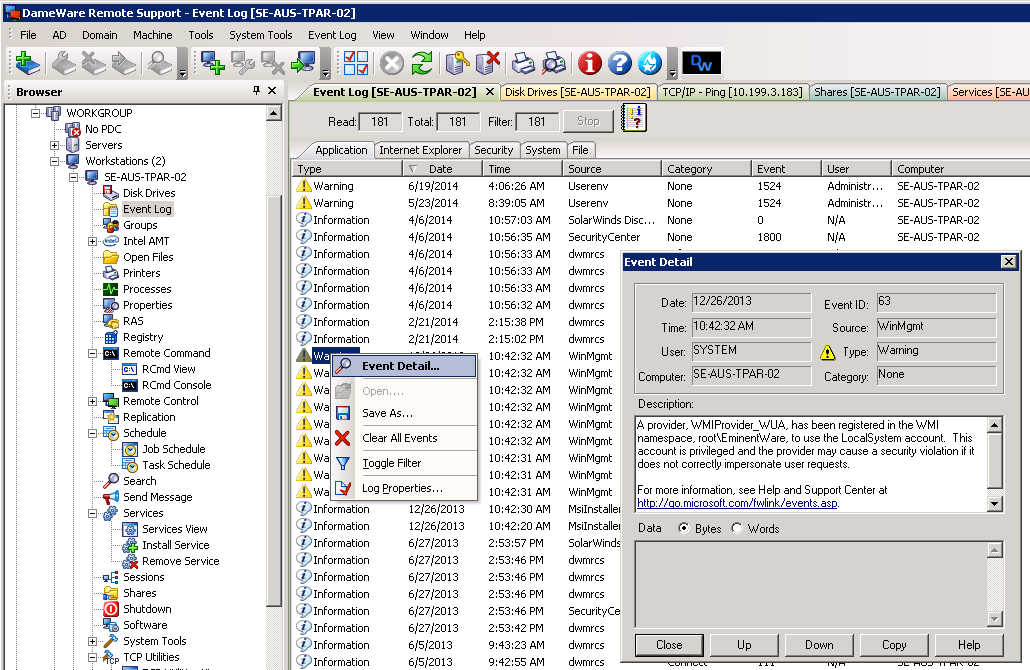Click the red information toolbar icon
This screenshot has height=670, width=1030.
click(589, 63)
